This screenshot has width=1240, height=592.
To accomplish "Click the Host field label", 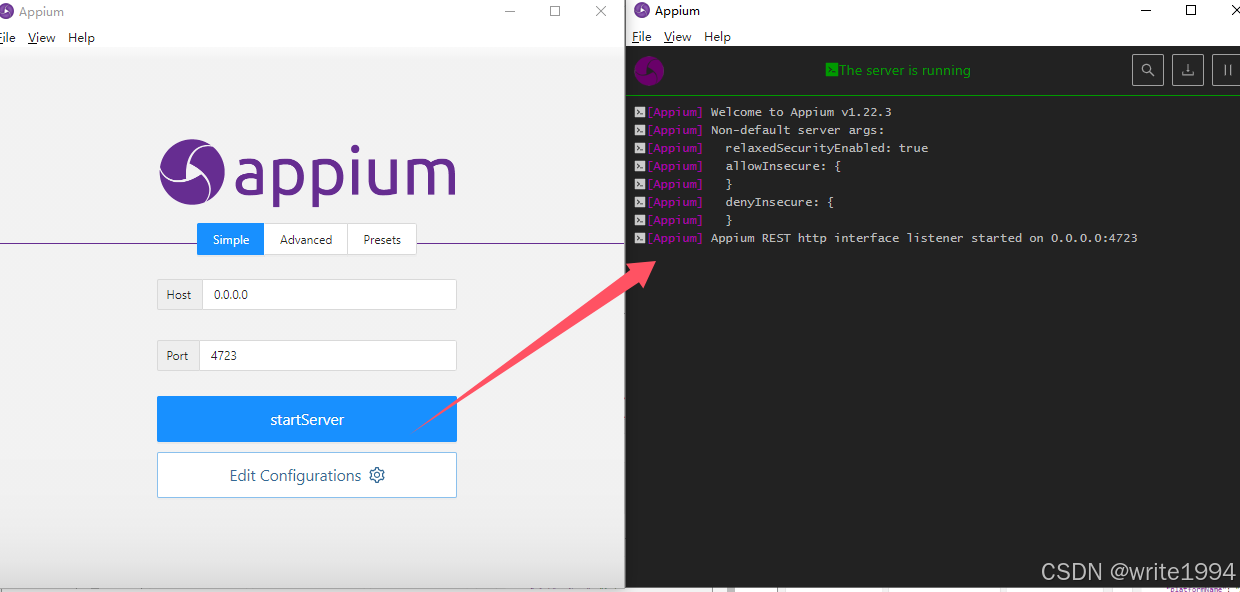I will (x=179, y=295).
